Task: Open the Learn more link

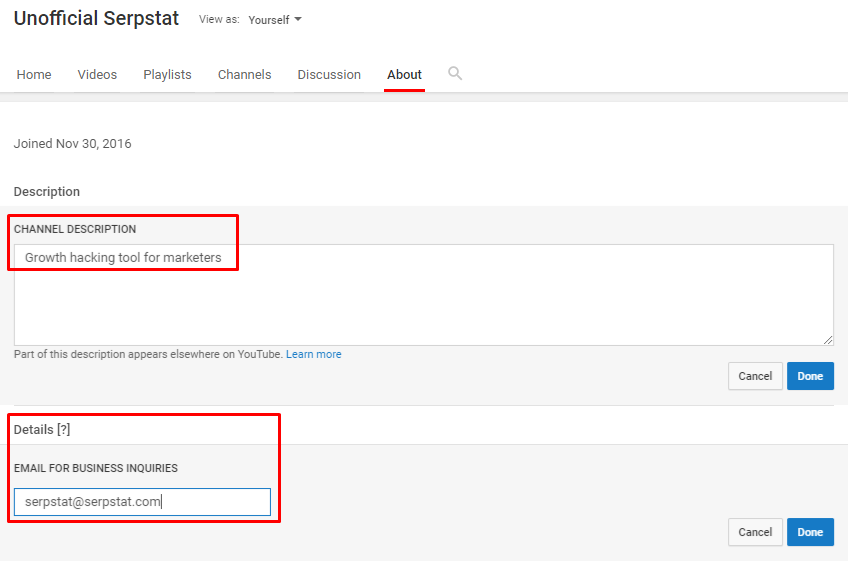Action: (x=314, y=354)
